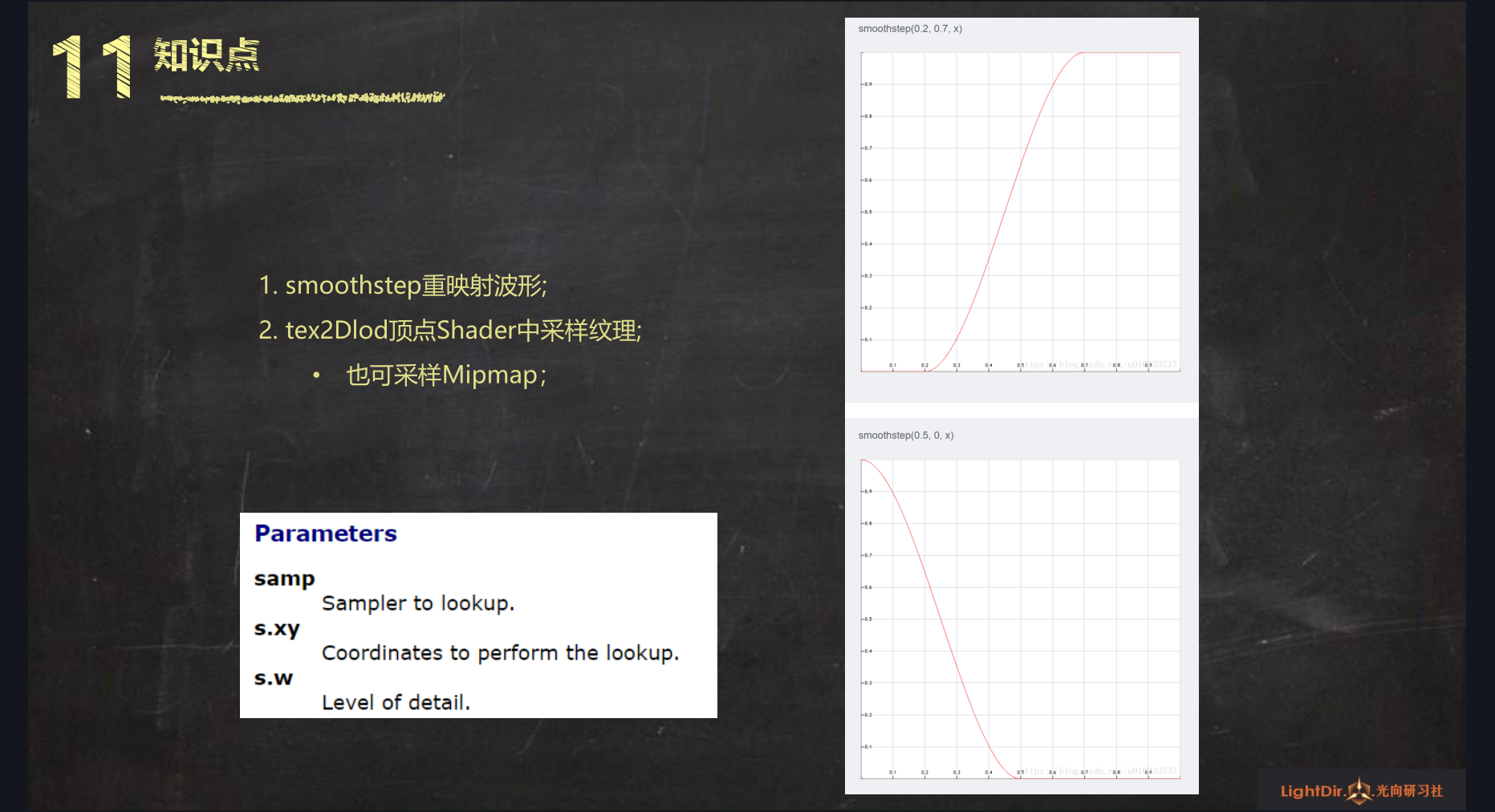Viewport: 1495px width, 812px height.
Task: Open the smoothstep(0.2, 0.7, x) graph image
Action: (1021, 212)
